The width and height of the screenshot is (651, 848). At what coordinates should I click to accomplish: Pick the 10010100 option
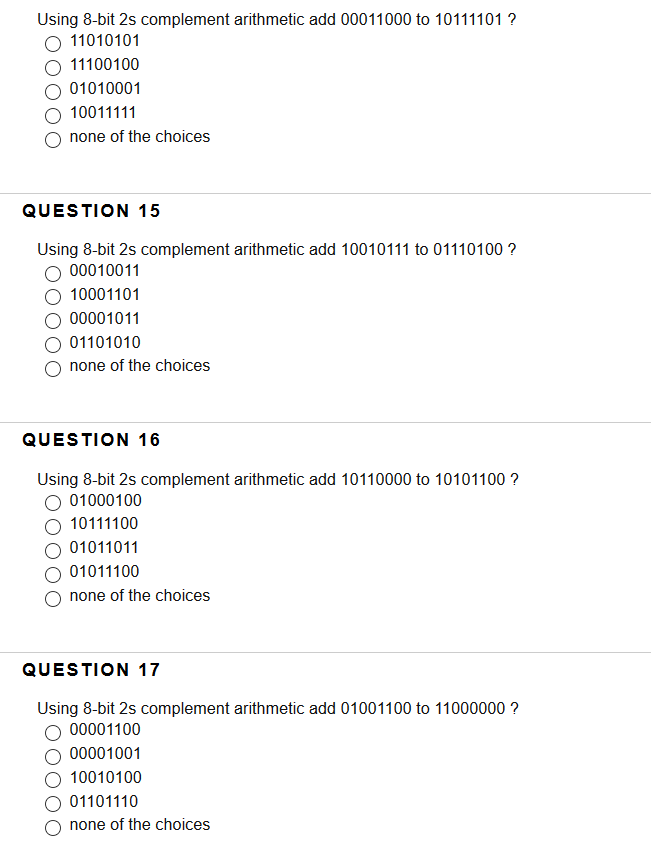pos(53,780)
